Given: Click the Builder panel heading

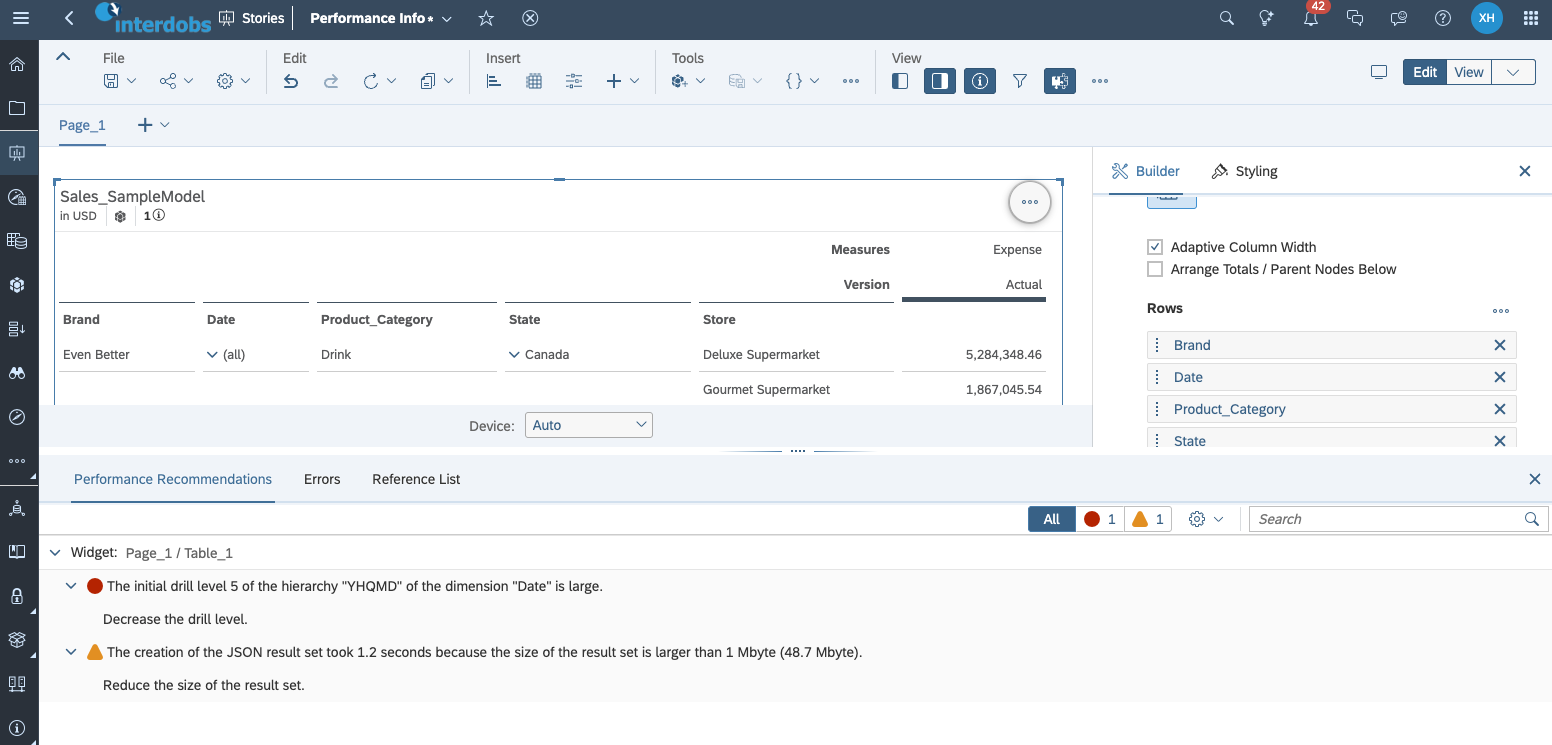Looking at the screenshot, I should pyautogui.click(x=1145, y=171).
